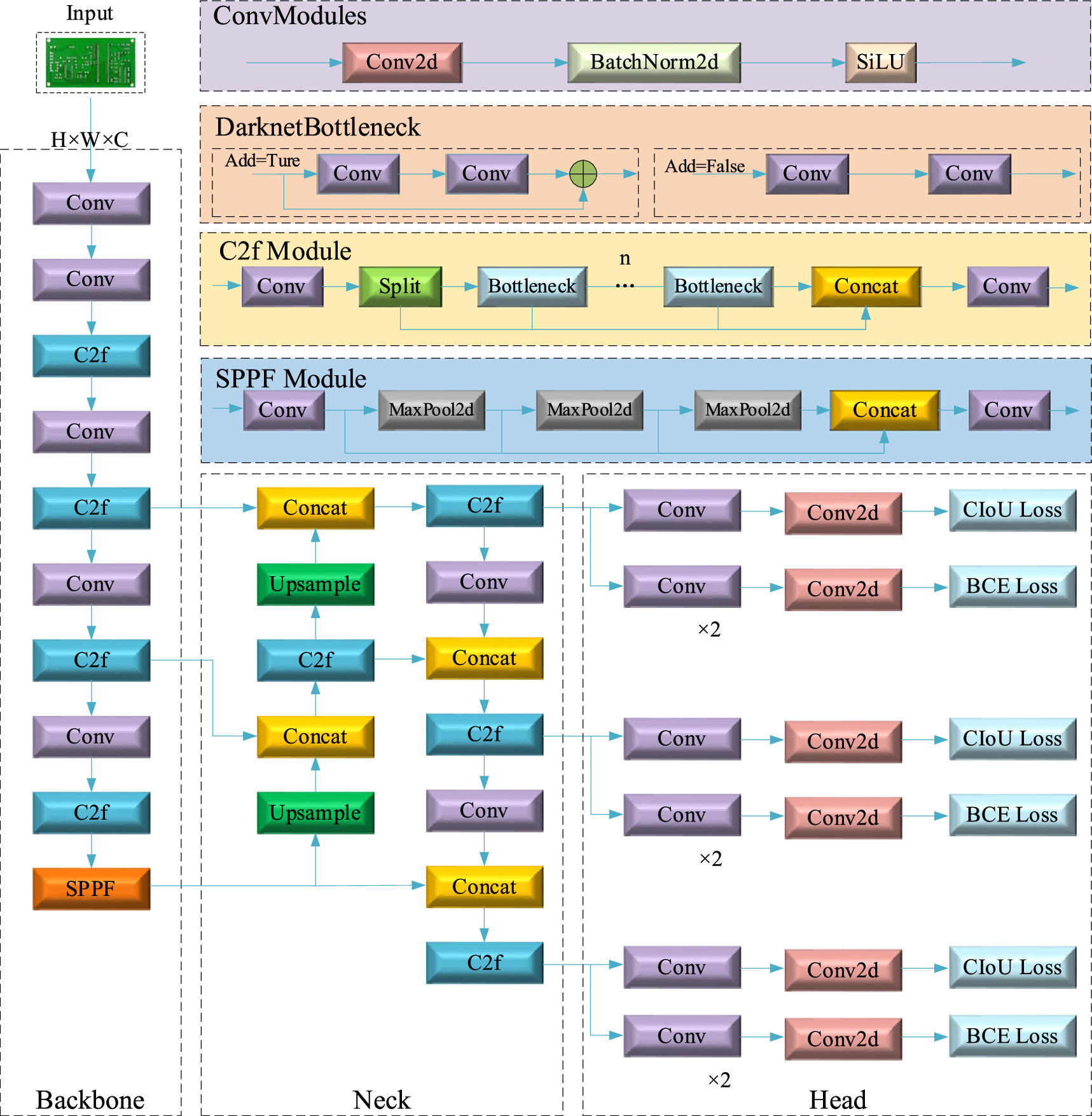Select the SPPF block in the Backbone

point(91,890)
